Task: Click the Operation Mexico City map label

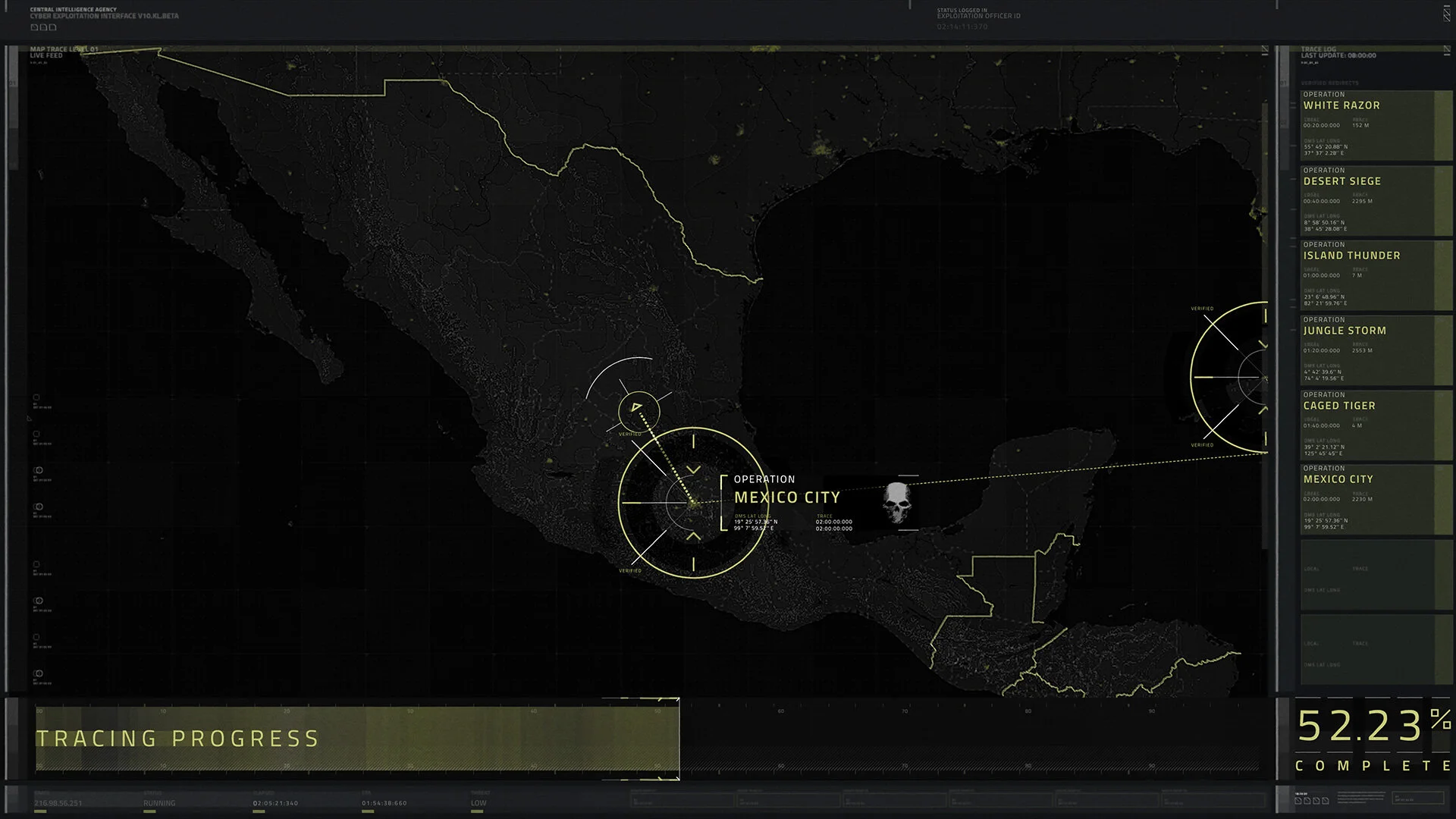Action: click(x=786, y=497)
